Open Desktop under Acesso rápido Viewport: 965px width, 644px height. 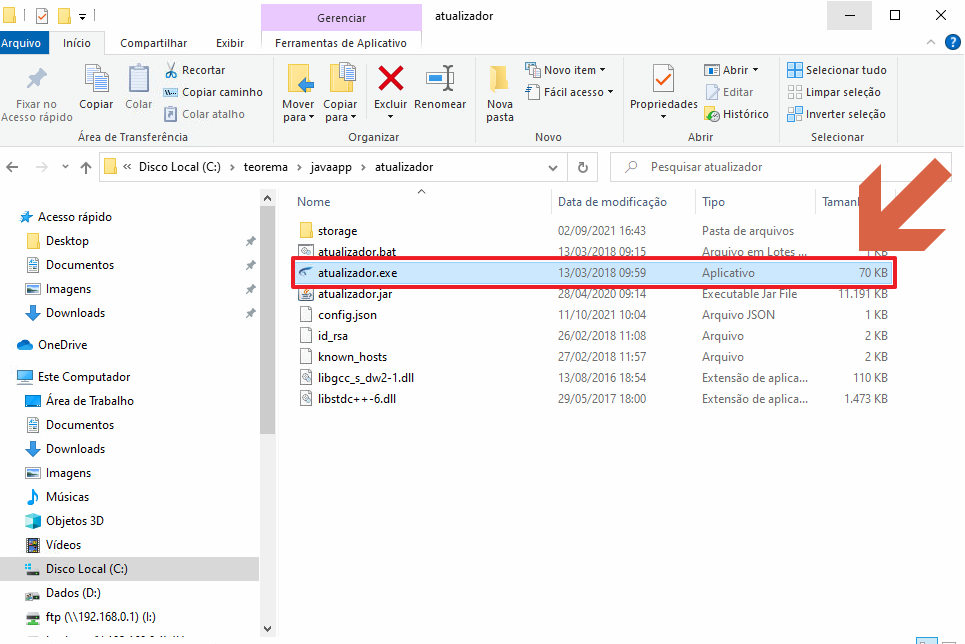[x=67, y=241]
